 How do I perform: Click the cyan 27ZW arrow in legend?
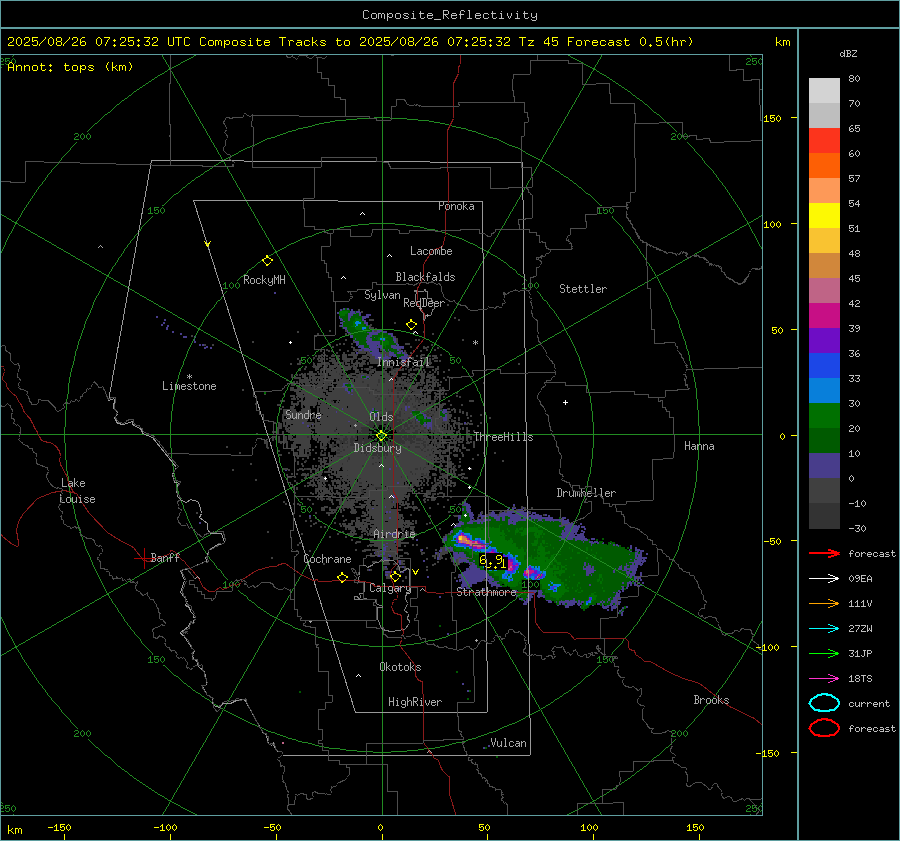pos(824,629)
